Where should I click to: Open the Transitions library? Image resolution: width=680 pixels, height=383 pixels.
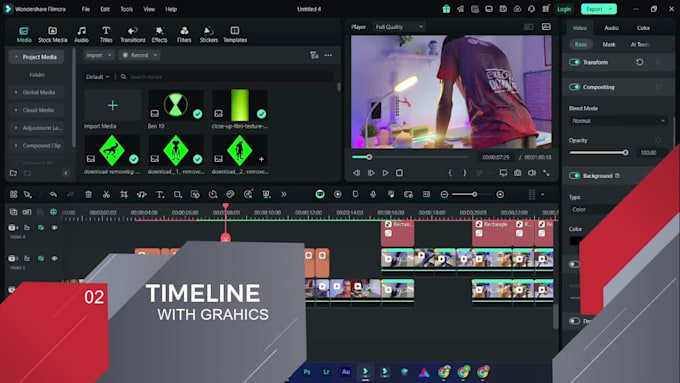pyautogui.click(x=133, y=34)
